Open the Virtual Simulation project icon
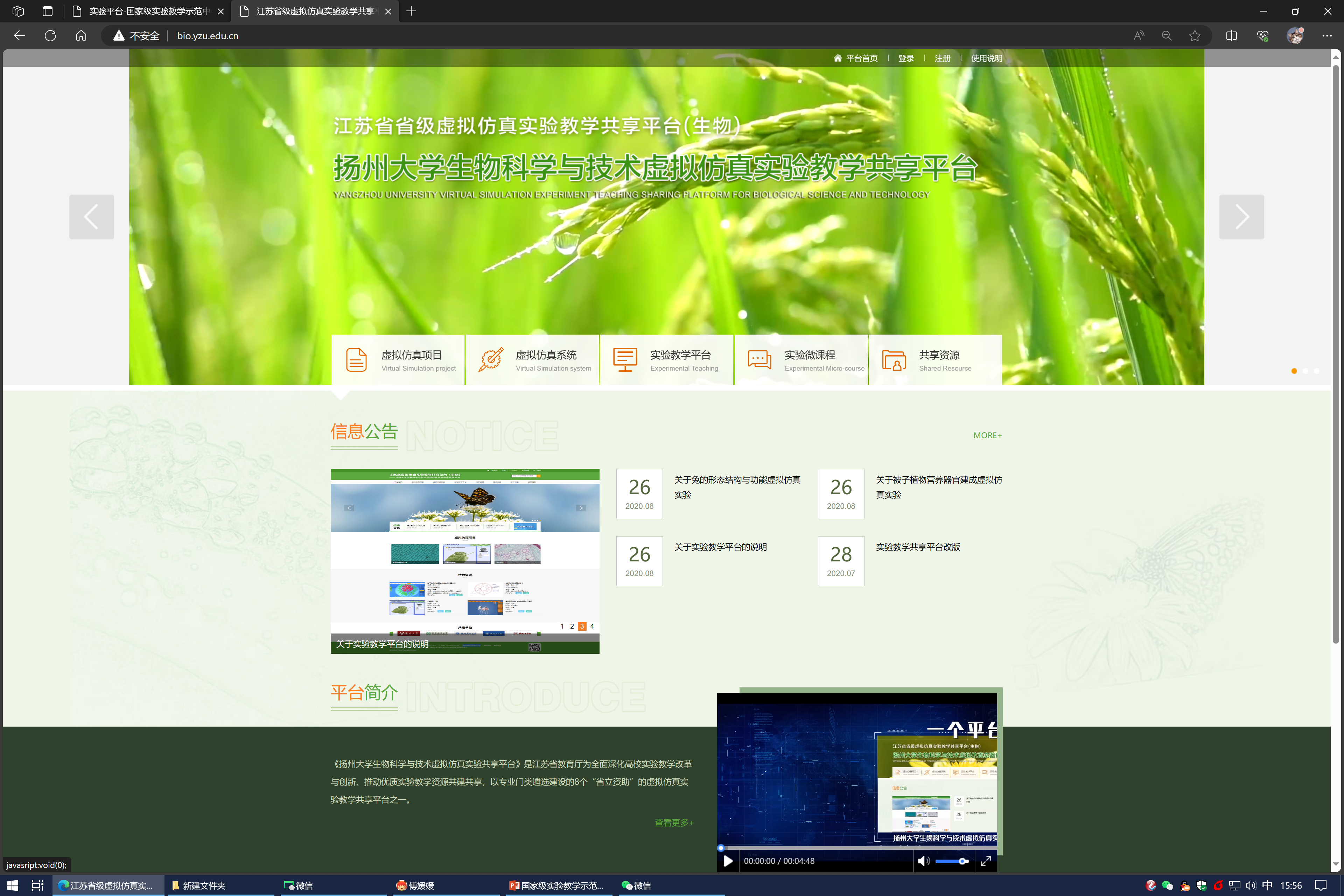The height and width of the screenshot is (896, 1344). (356, 360)
